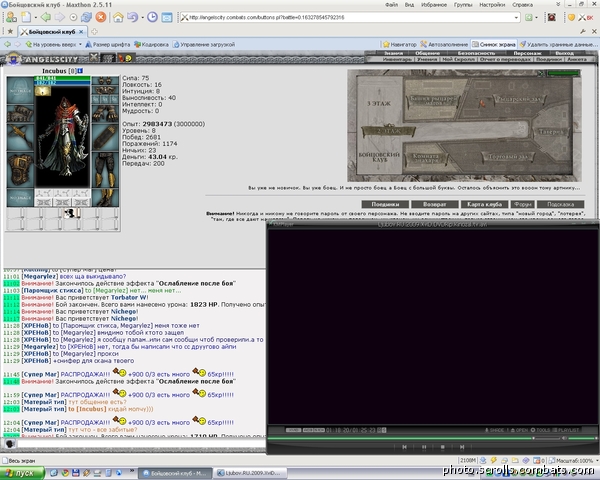Stop the video in media player

tap(443, 447)
